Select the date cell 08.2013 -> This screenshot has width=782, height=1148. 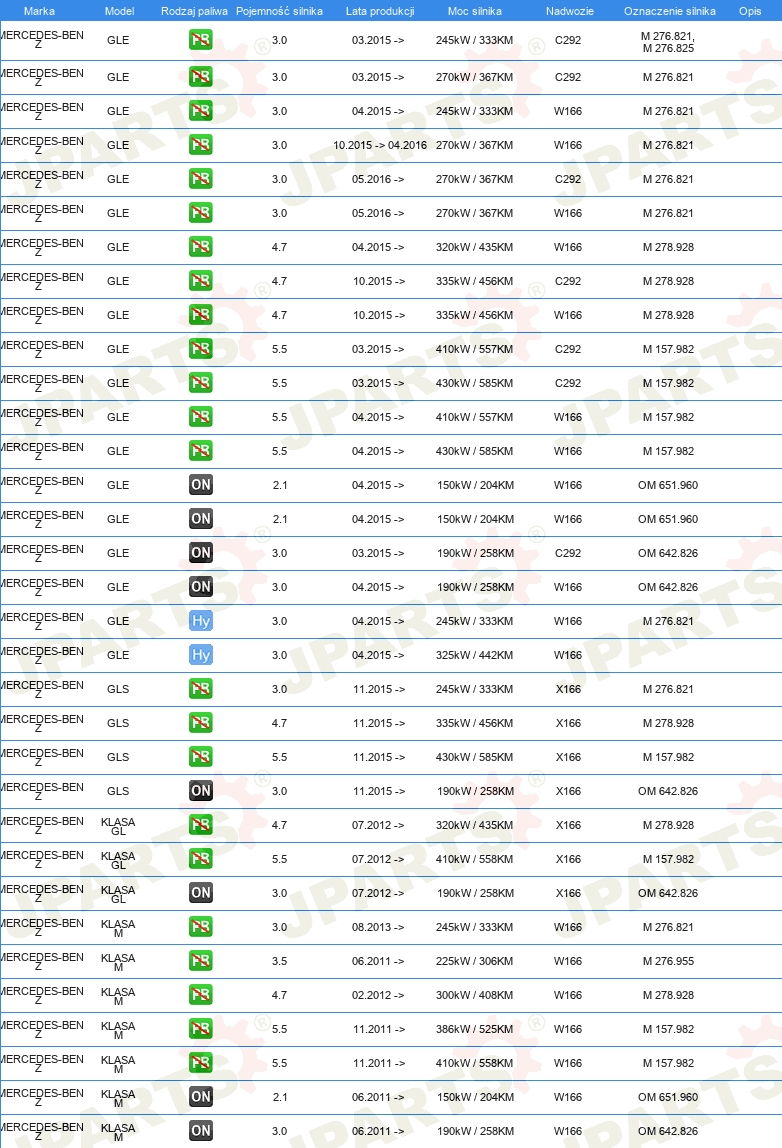point(378,927)
